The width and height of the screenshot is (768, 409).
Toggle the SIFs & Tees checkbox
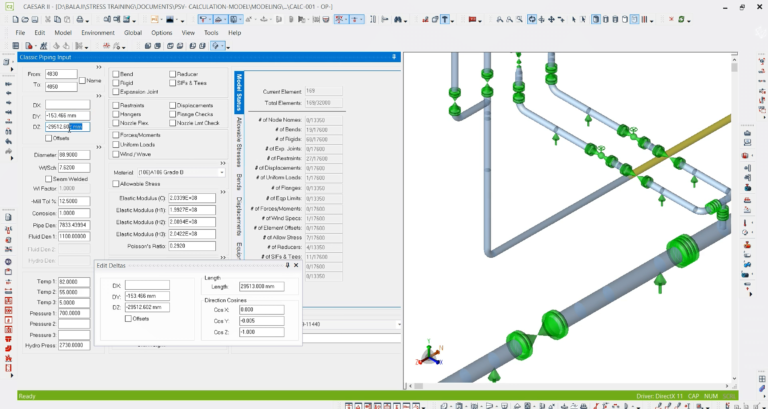tap(172, 83)
